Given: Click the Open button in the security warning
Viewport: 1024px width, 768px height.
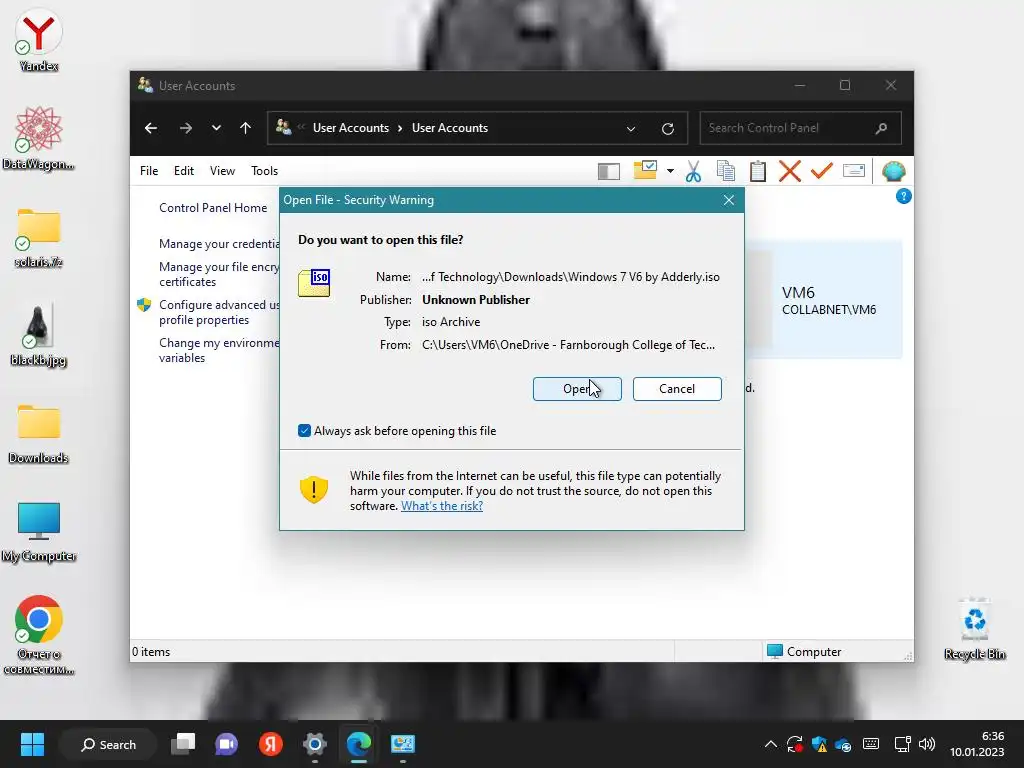Looking at the screenshot, I should 577,389.
